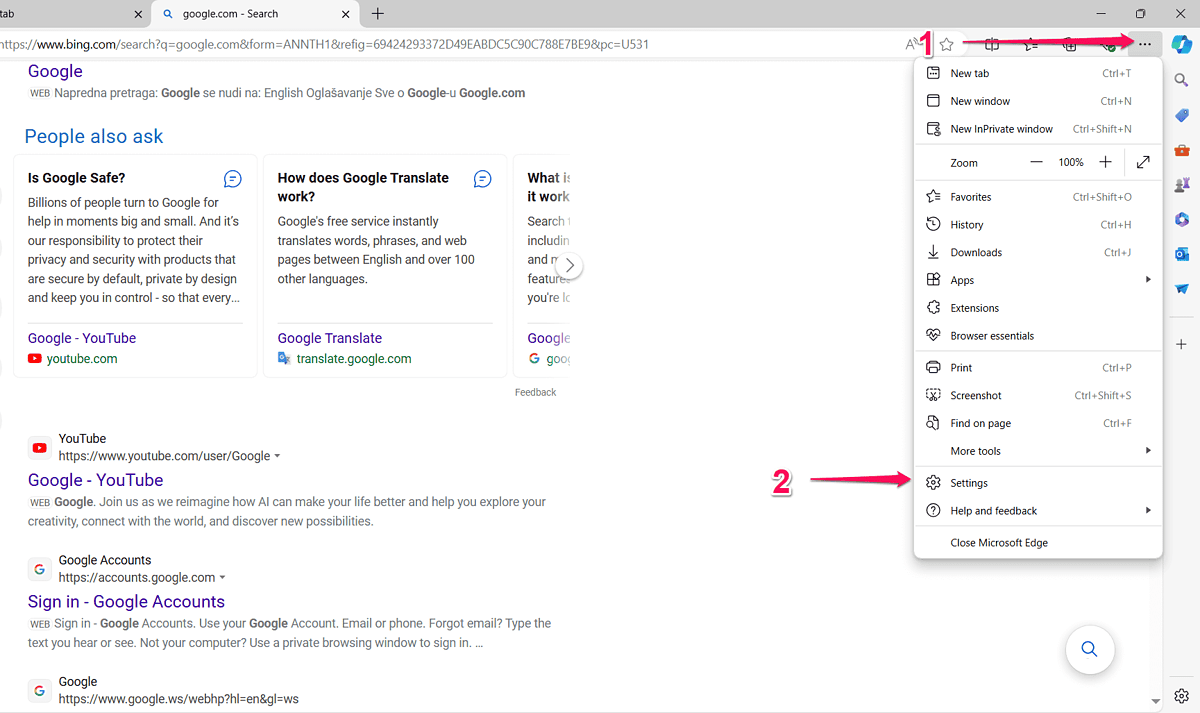Viewport: 1200px width, 713px height.
Task: Click the floating round search button
Action: 1090,650
